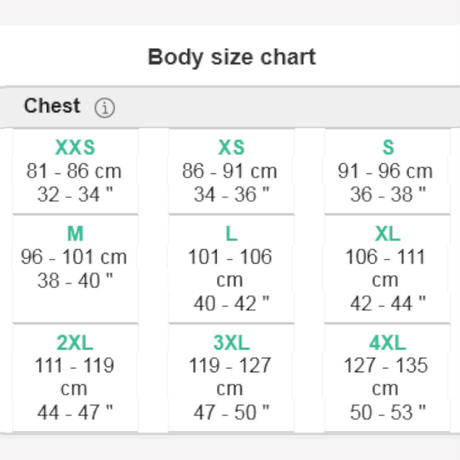
Task: Click the Chest info icon
Action: point(105,108)
